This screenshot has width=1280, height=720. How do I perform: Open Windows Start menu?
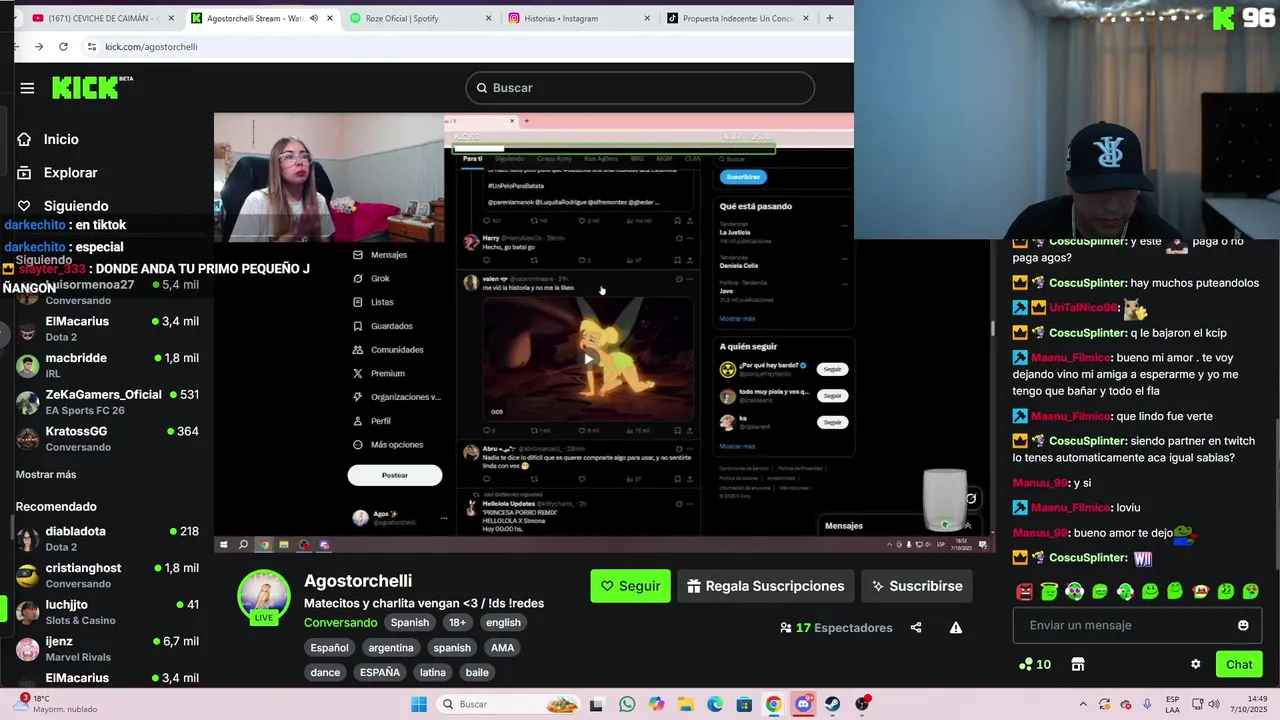[419, 704]
